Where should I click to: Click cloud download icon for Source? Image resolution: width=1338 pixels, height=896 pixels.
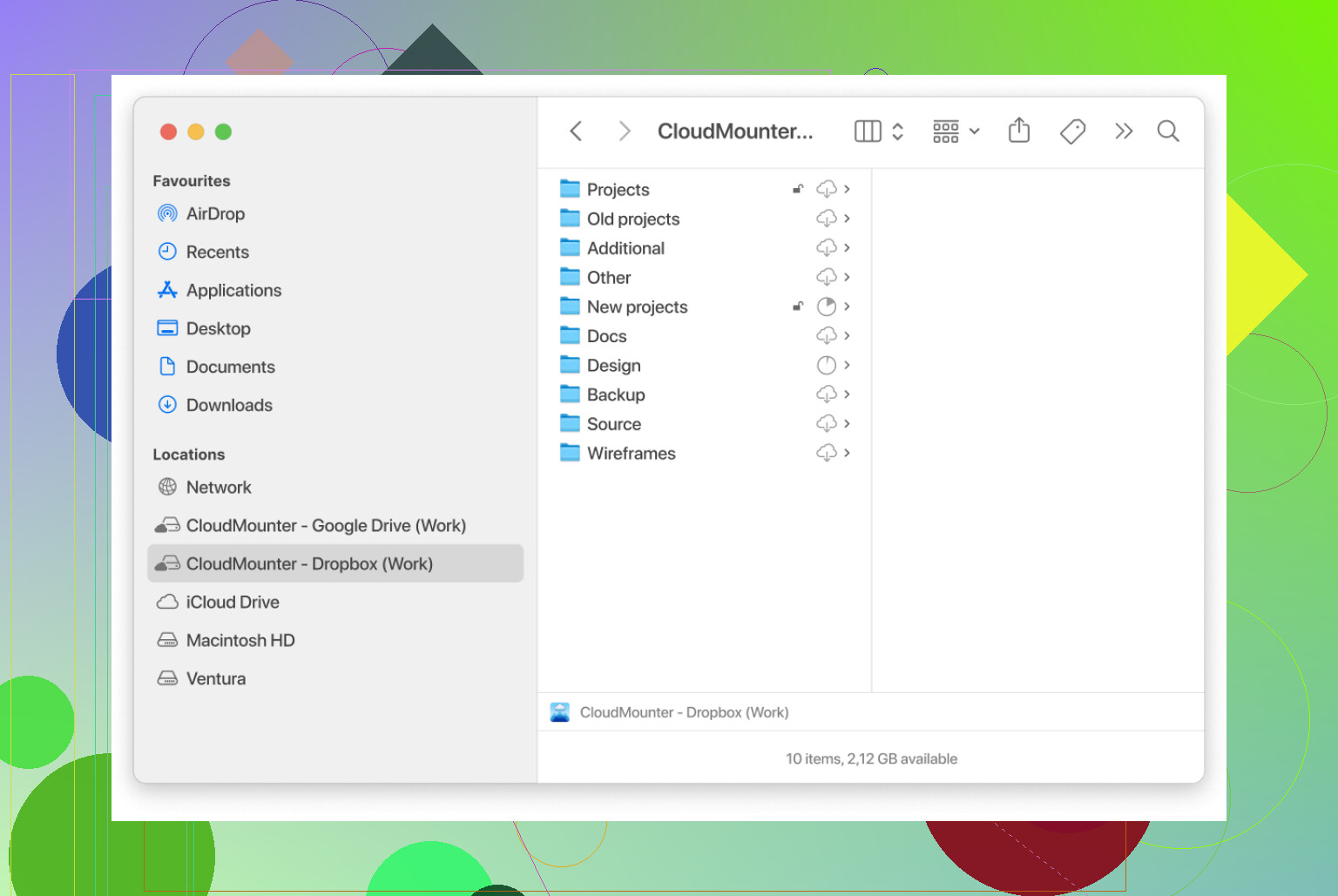[827, 424]
